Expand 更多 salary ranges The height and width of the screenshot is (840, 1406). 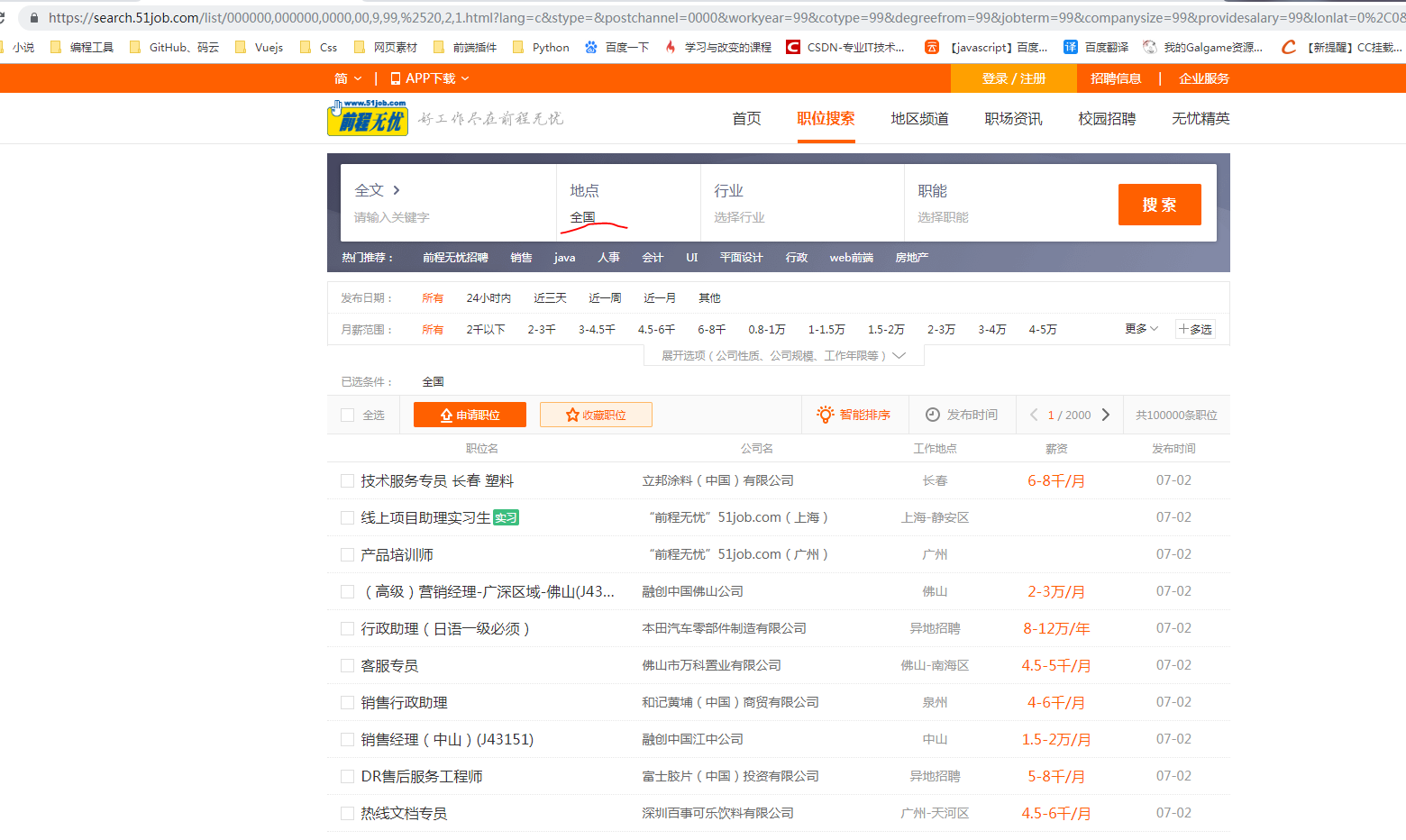click(x=1142, y=329)
